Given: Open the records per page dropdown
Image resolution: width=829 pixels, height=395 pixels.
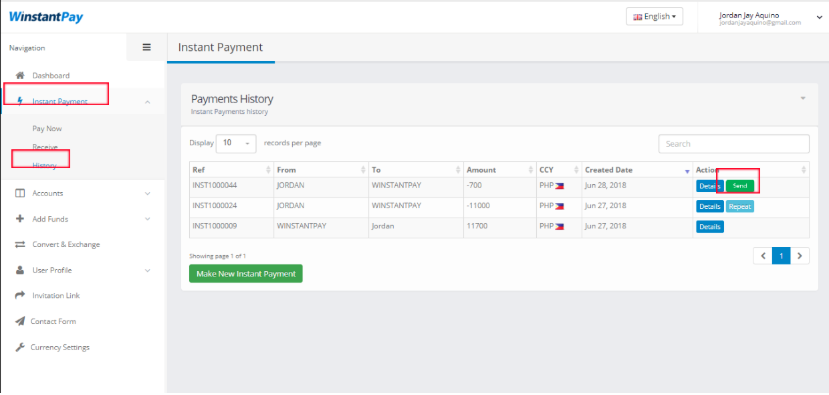Looking at the screenshot, I should click(236, 143).
